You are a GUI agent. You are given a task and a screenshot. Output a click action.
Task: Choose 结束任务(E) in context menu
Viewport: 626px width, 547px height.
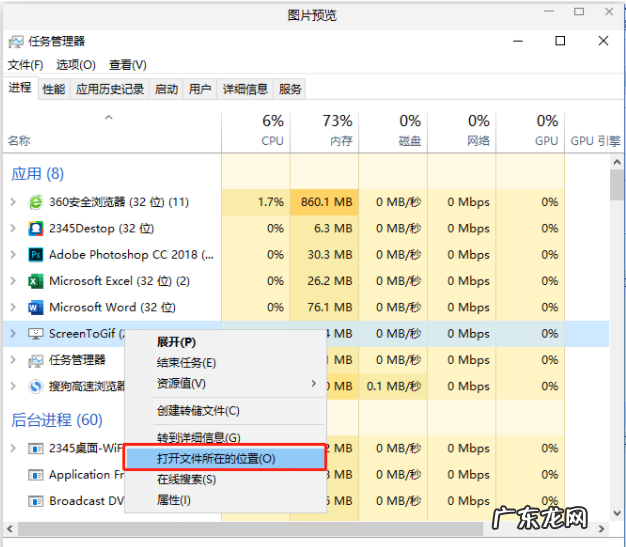pyautogui.click(x=226, y=363)
